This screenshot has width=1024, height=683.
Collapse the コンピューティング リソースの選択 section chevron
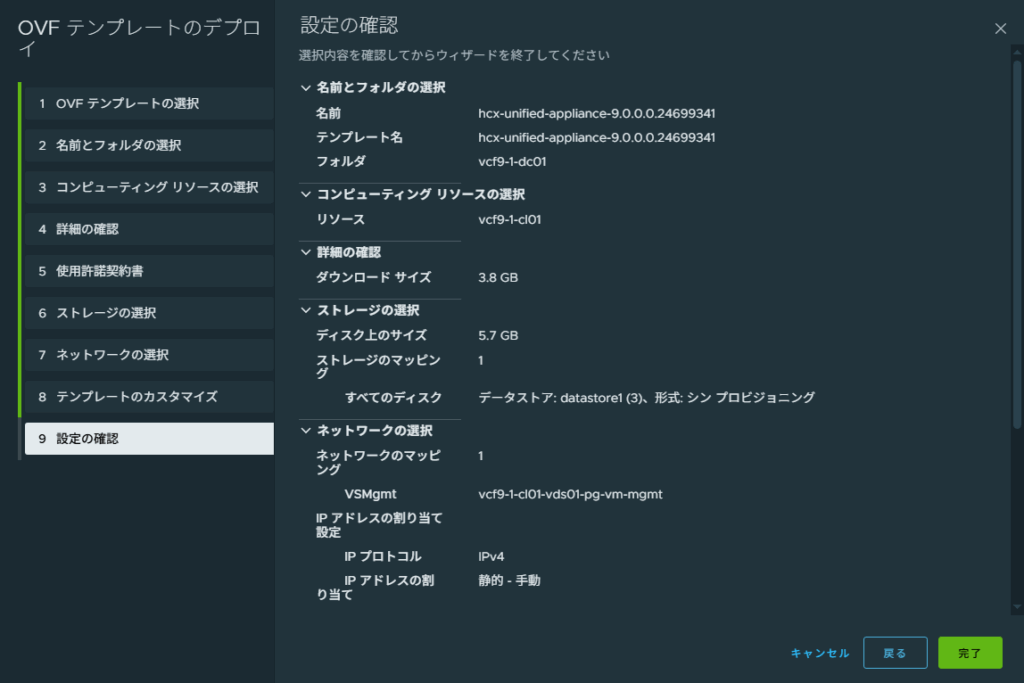[x=306, y=195]
